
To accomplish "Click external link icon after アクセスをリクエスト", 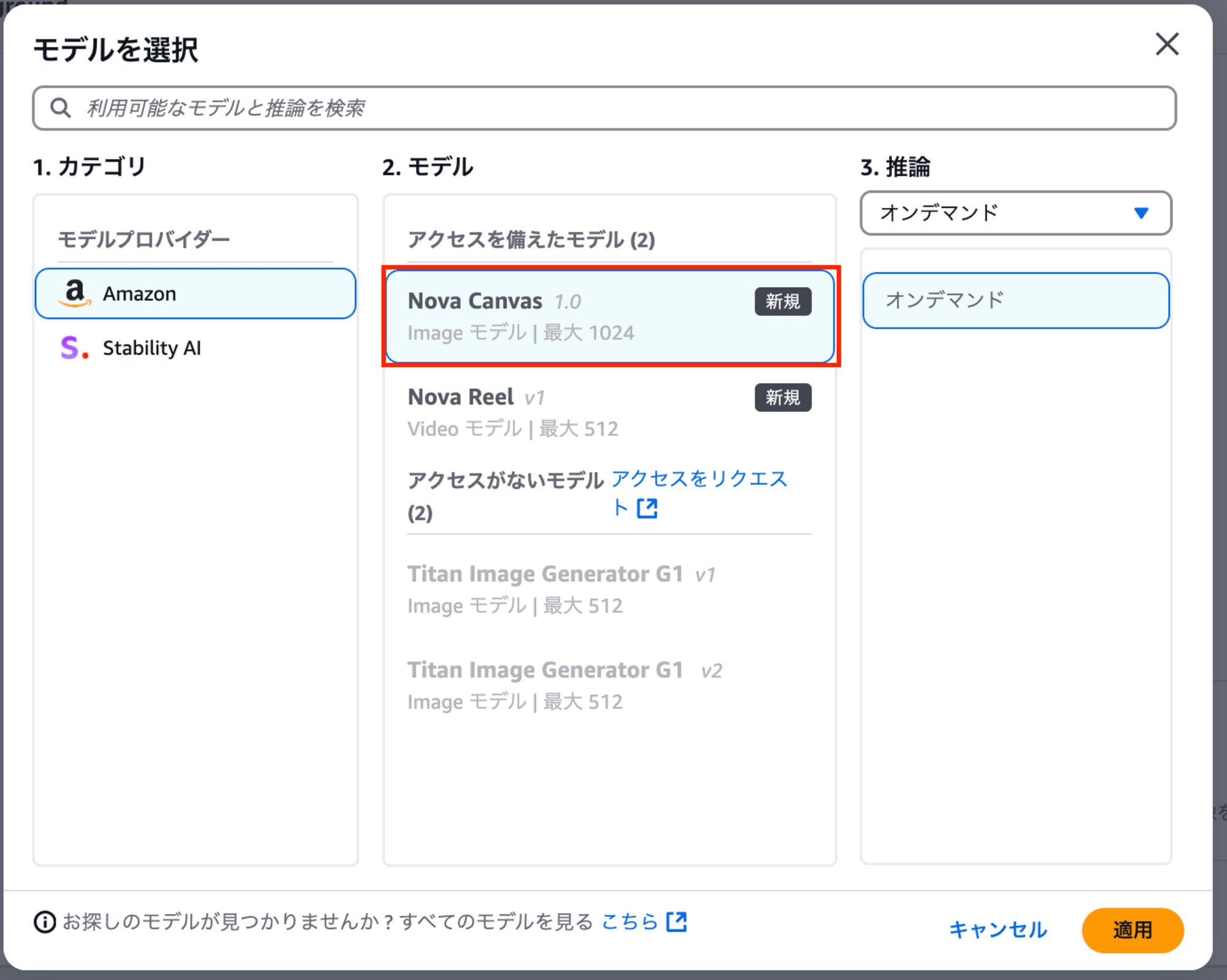I will pos(647,508).
